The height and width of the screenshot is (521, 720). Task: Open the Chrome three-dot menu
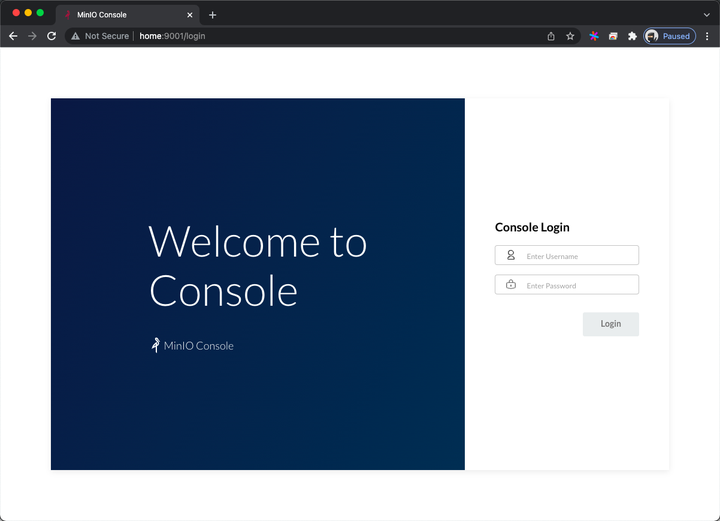(707, 36)
